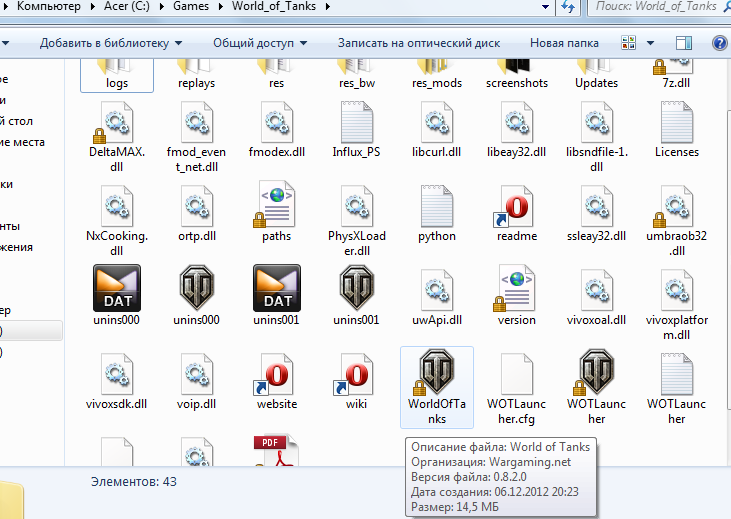Refresh the folder view
The width and height of the screenshot is (731, 519).
coord(568,7)
